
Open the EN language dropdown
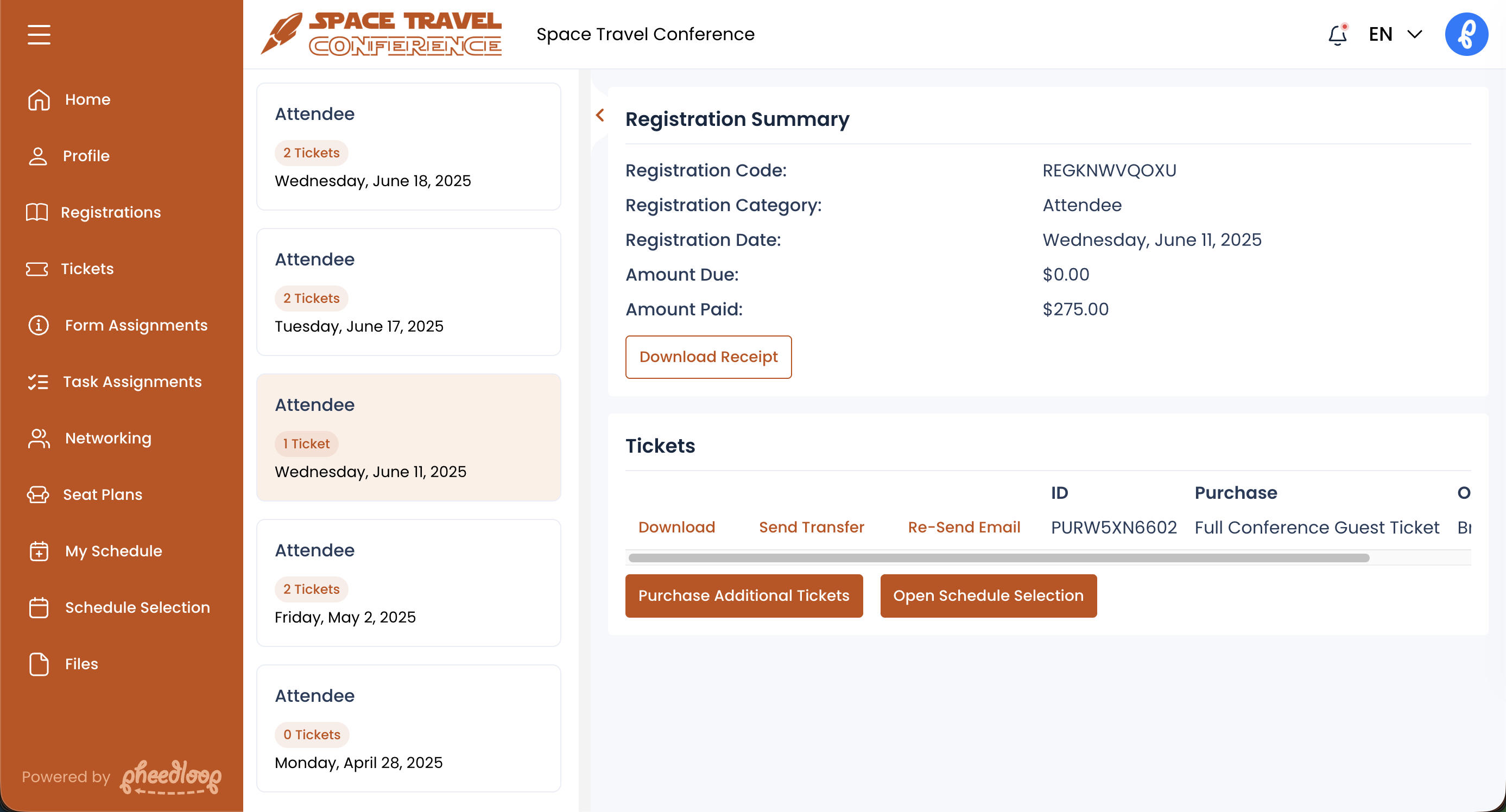coord(1395,35)
